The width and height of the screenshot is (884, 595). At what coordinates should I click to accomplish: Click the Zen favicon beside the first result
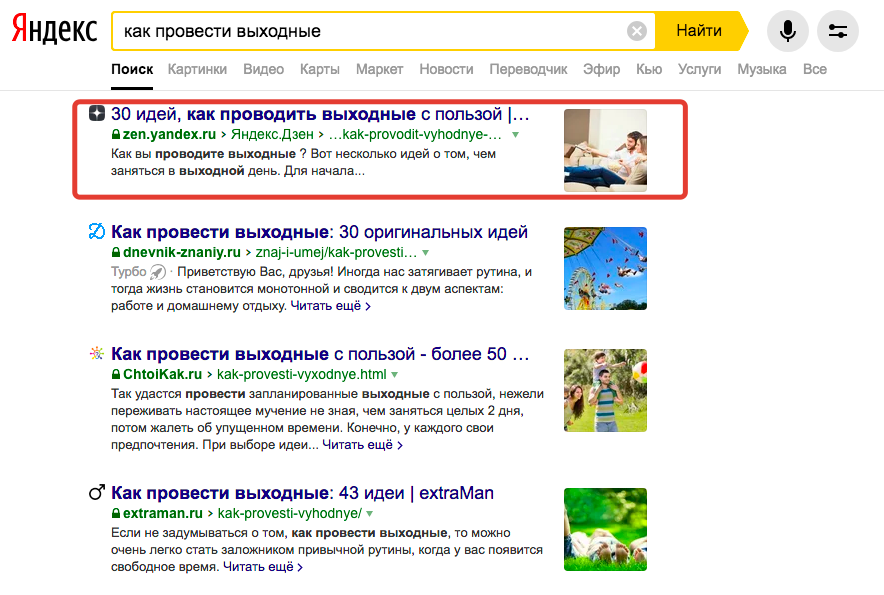pyautogui.click(x=97, y=113)
